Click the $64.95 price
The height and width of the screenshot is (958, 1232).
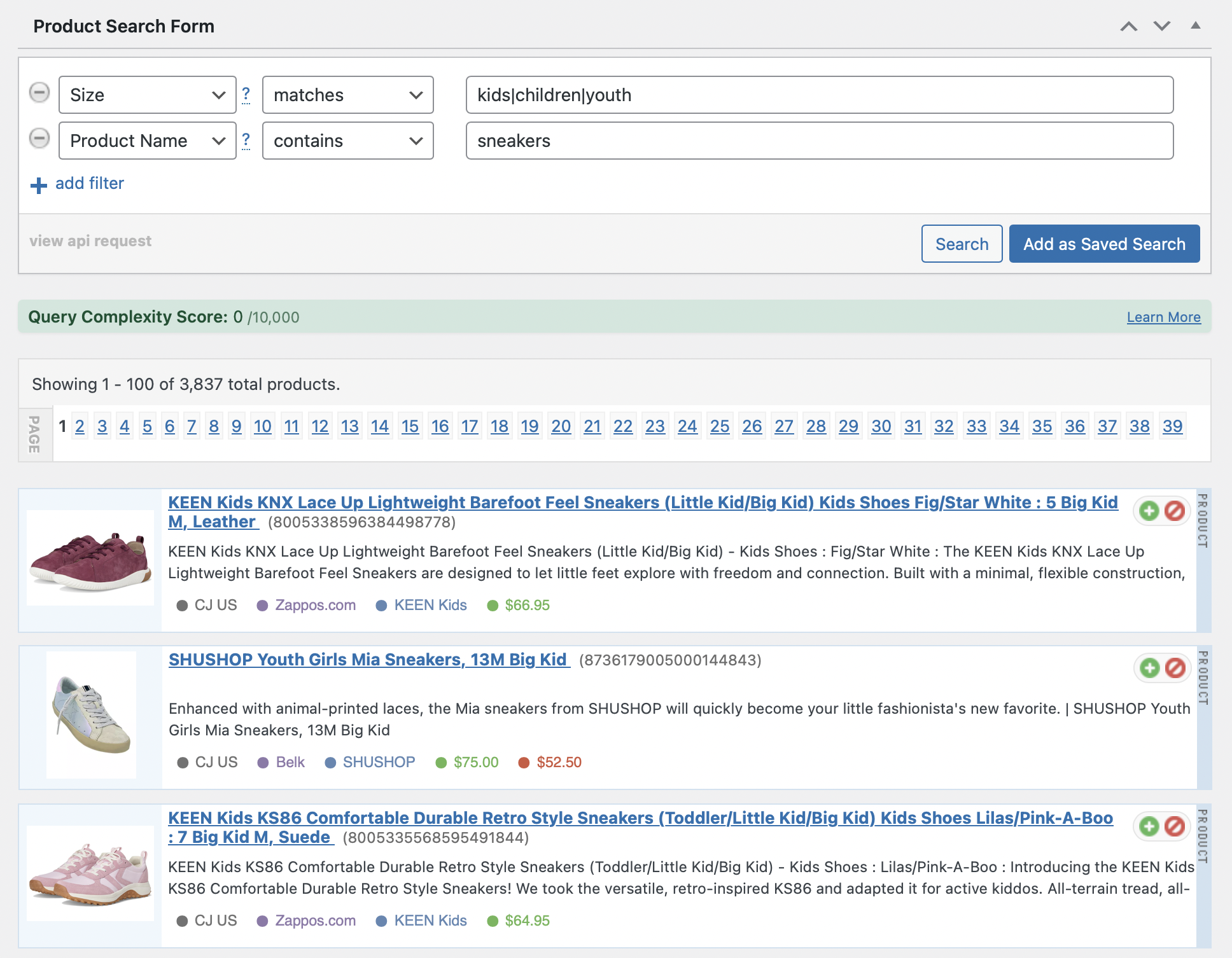(528, 920)
